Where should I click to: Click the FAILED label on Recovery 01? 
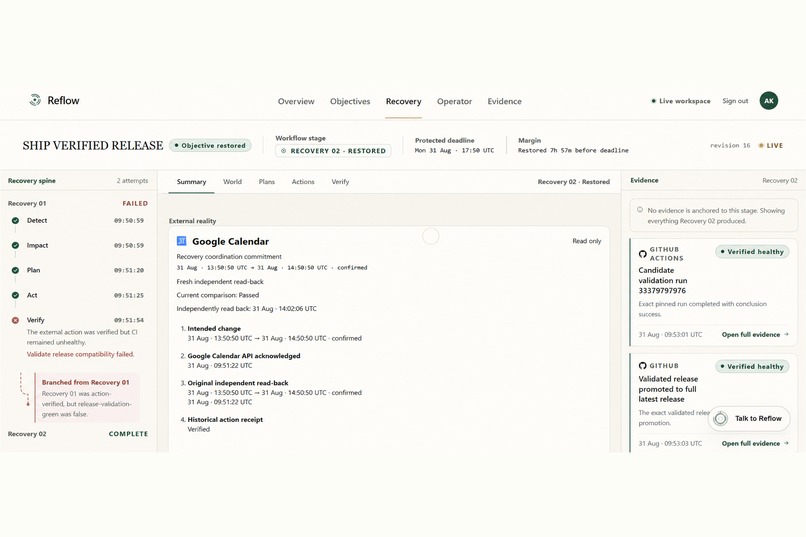(135, 203)
